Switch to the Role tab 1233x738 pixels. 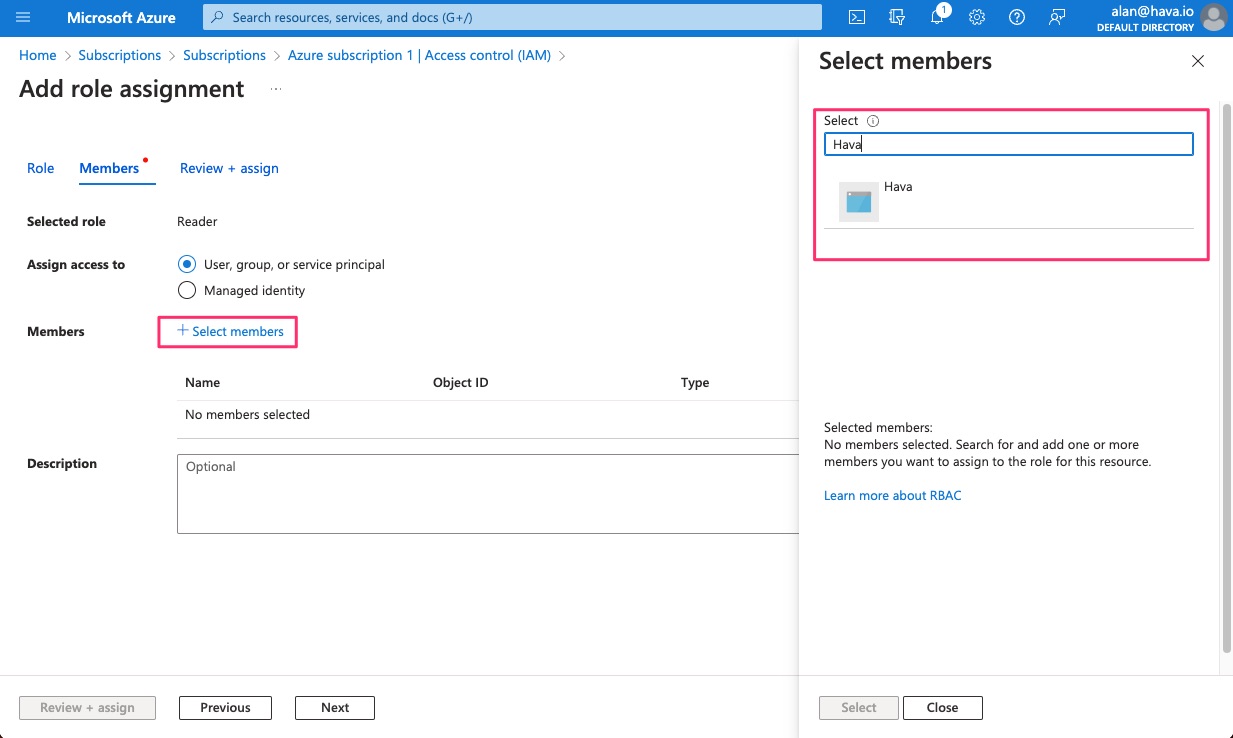[41, 168]
